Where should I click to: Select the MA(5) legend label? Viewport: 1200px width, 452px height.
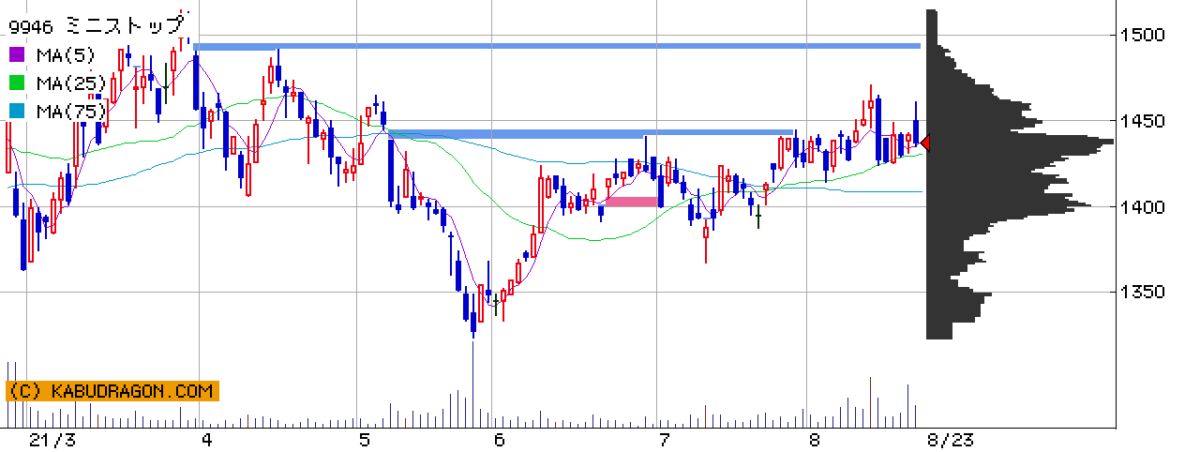[64, 55]
